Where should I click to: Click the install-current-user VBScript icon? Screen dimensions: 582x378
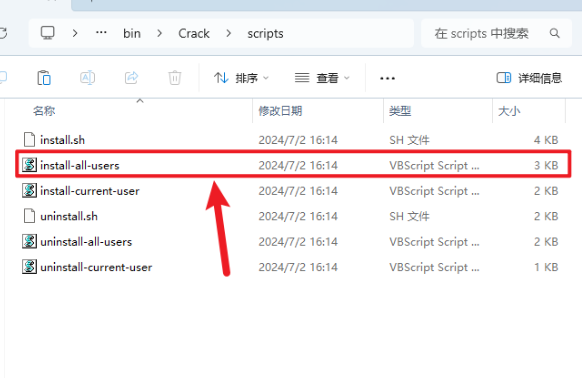point(29,190)
